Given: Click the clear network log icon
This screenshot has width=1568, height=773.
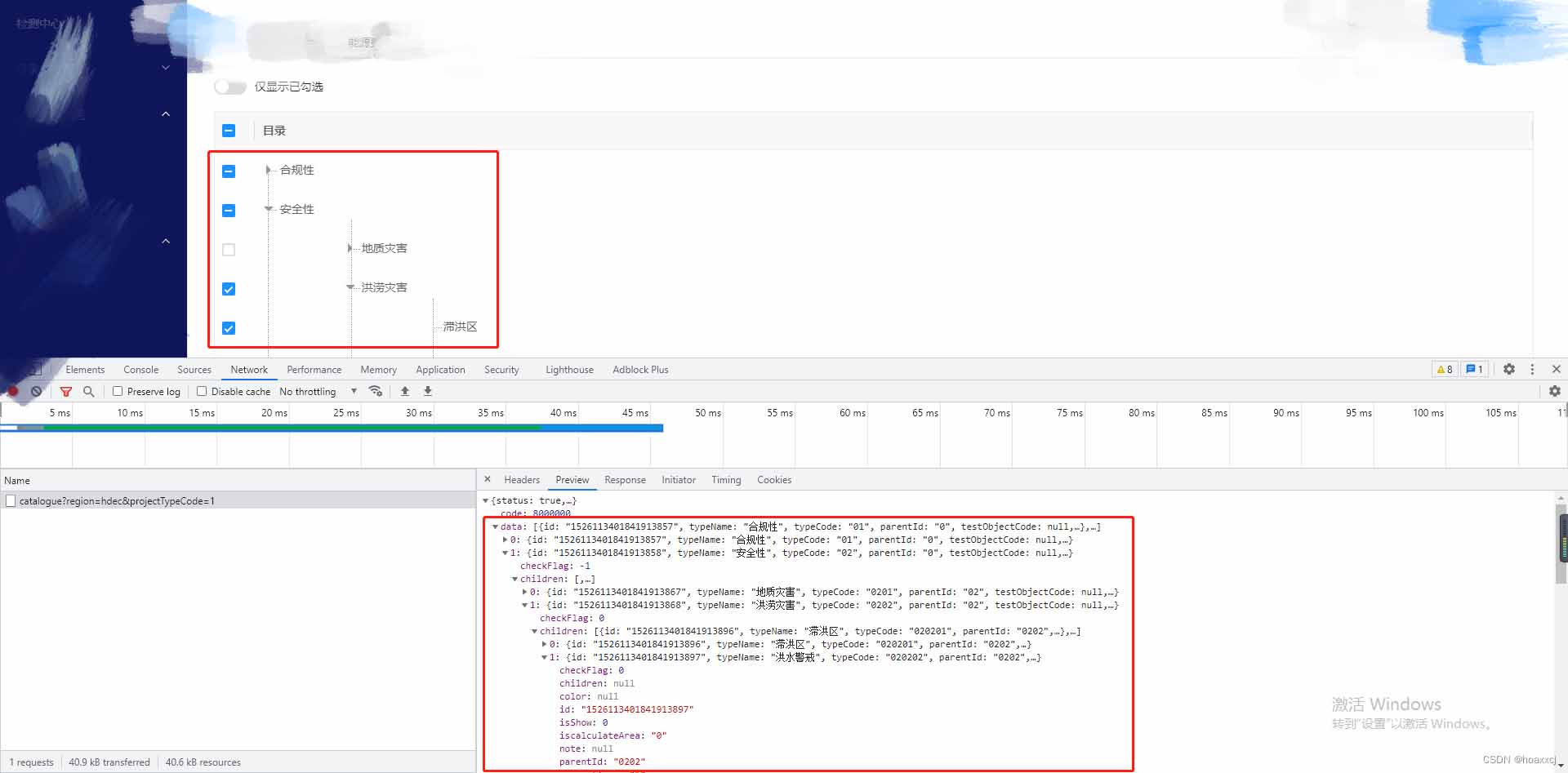Looking at the screenshot, I should (37, 392).
